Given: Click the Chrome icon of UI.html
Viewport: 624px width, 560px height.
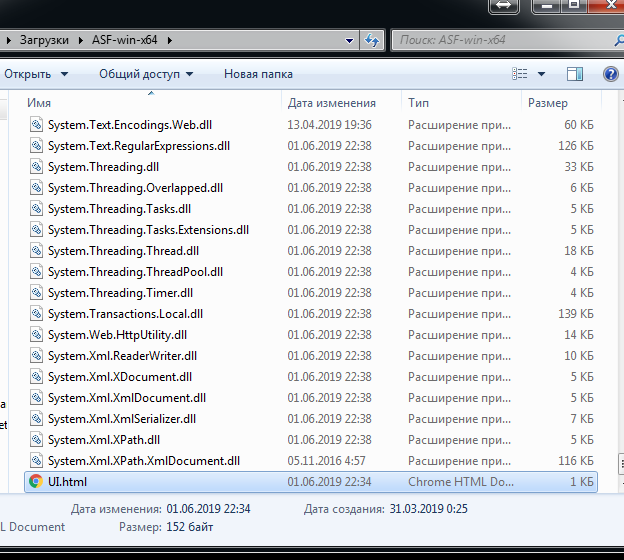Looking at the screenshot, I should [x=36, y=482].
